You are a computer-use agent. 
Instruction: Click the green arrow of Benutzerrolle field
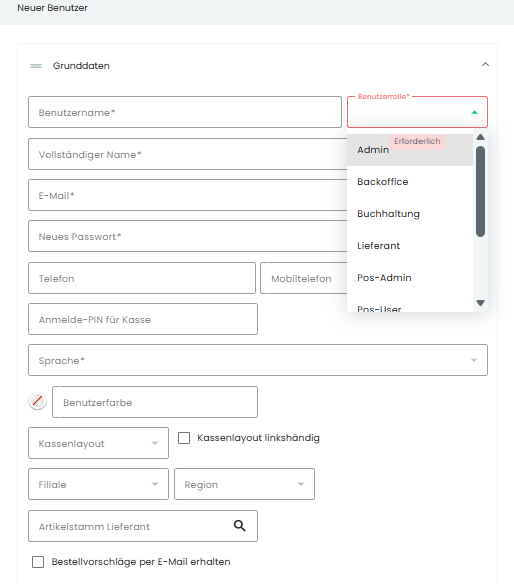tap(474, 112)
